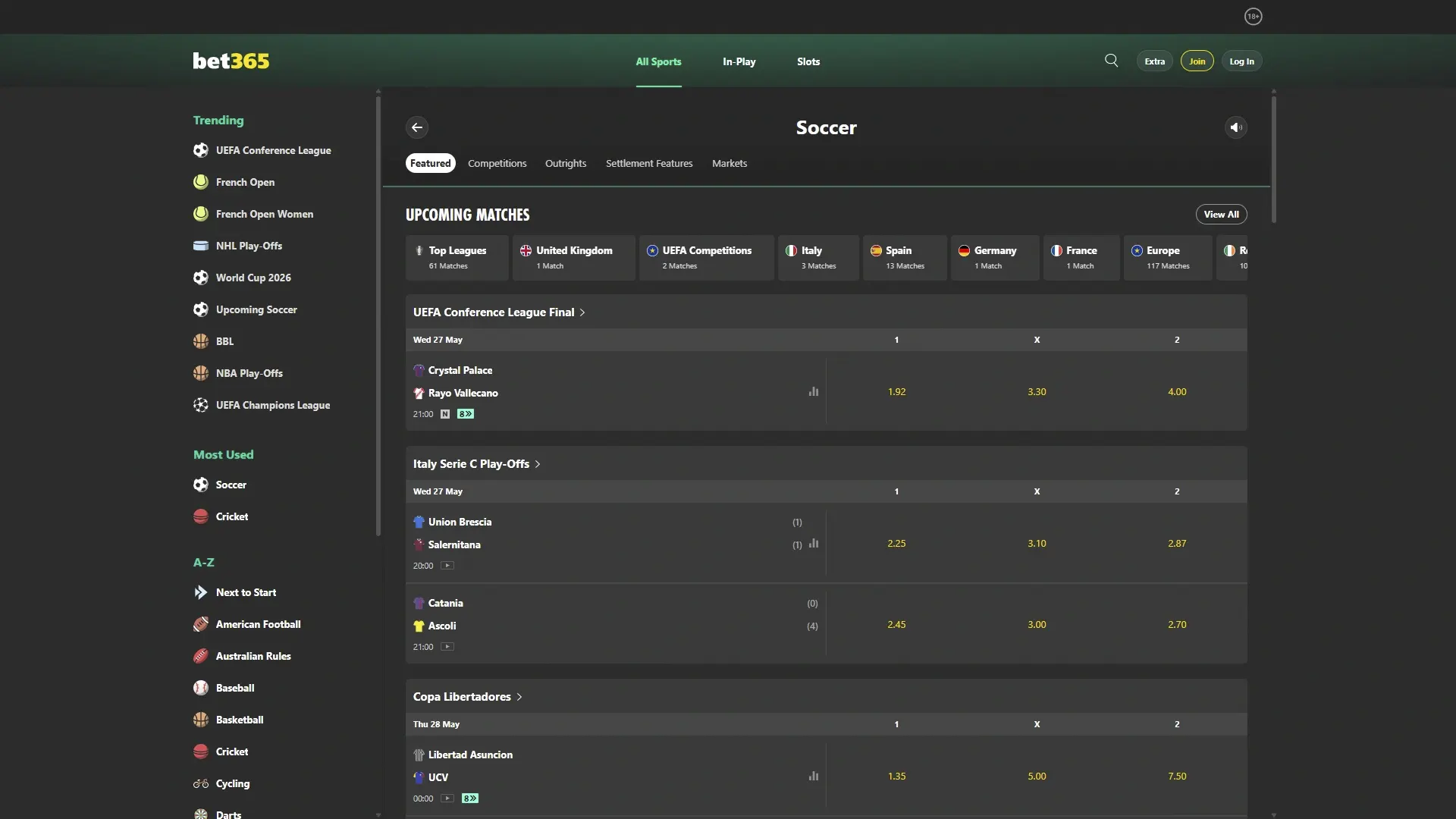1456x819 pixels.
Task: Select American Football in A-Z list
Action: tap(247, 624)
